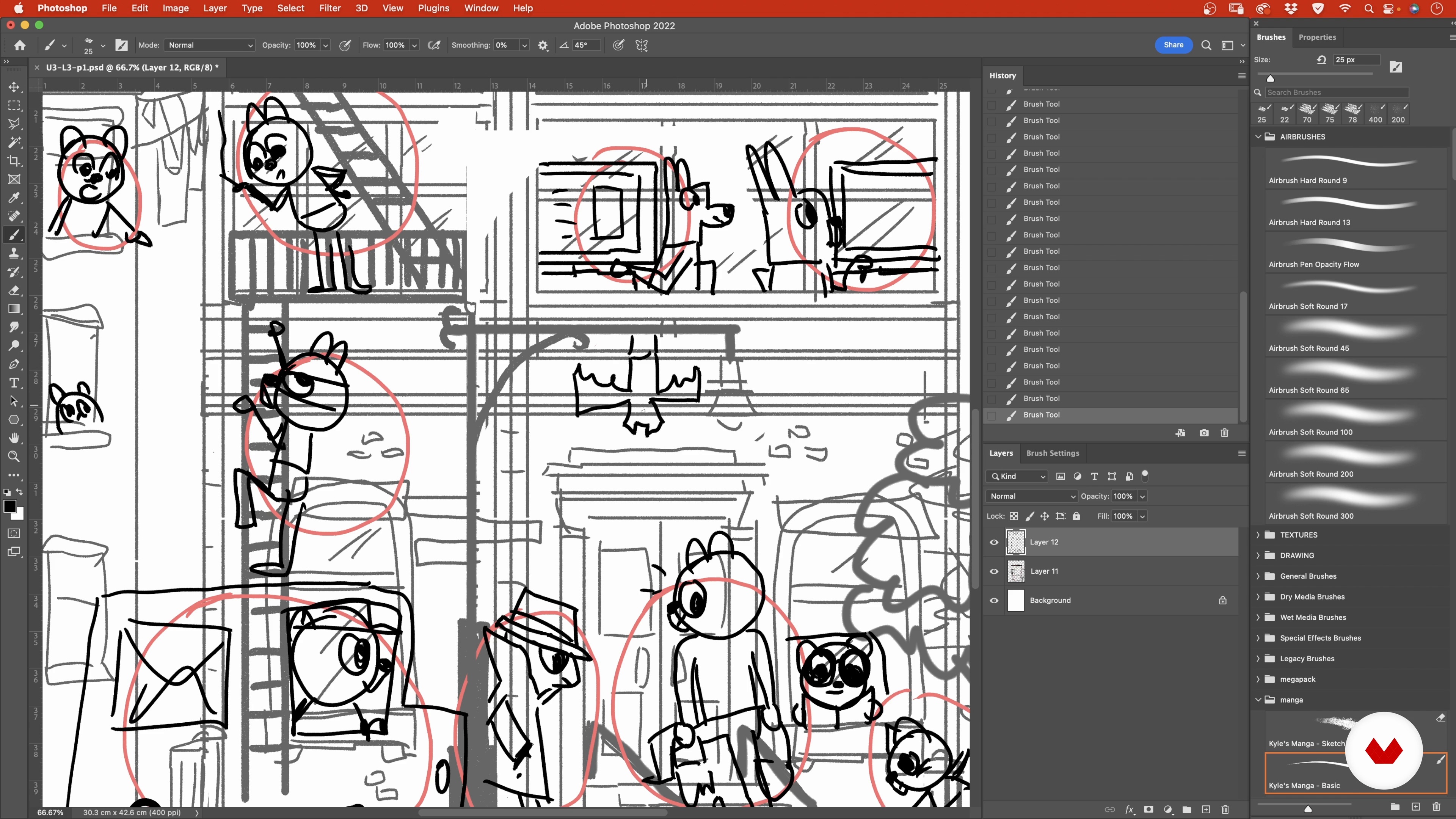Select the Move tool
Screen dimensions: 1456x819
coord(14,87)
